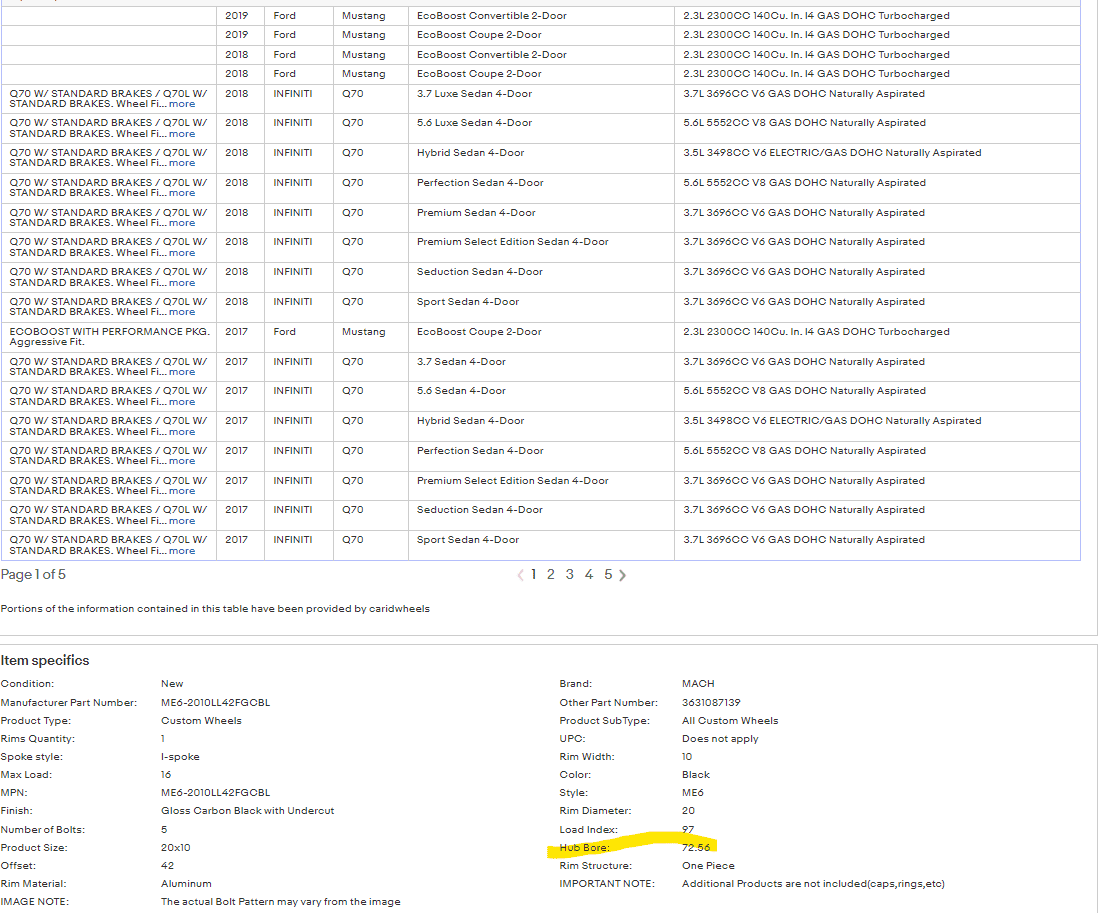Select MPN value ME6-2010LL42FGCBL
The image size is (1104, 913).
[x=215, y=793]
